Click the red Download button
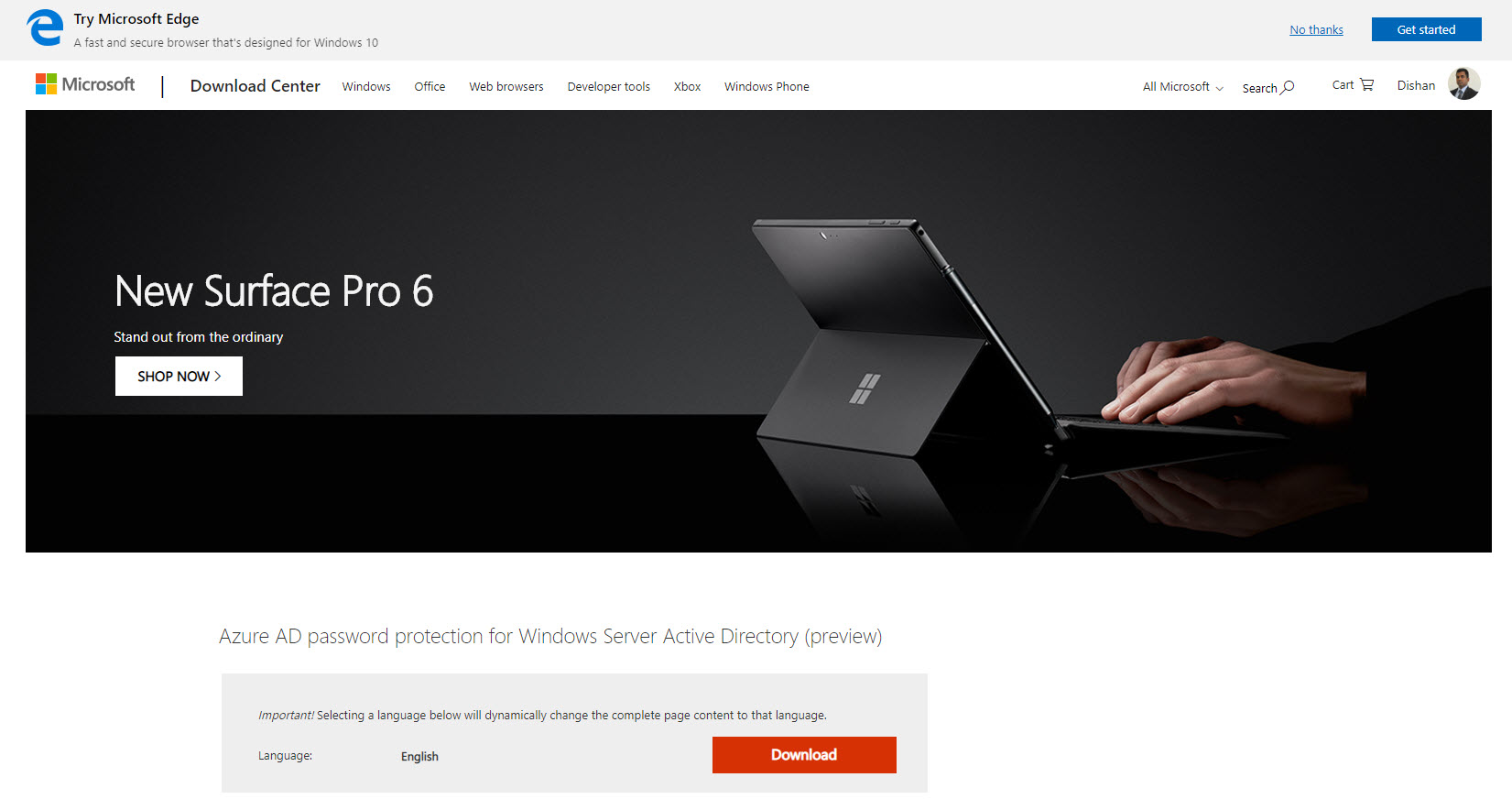This screenshot has width=1512, height=810. pyautogui.click(x=804, y=755)
